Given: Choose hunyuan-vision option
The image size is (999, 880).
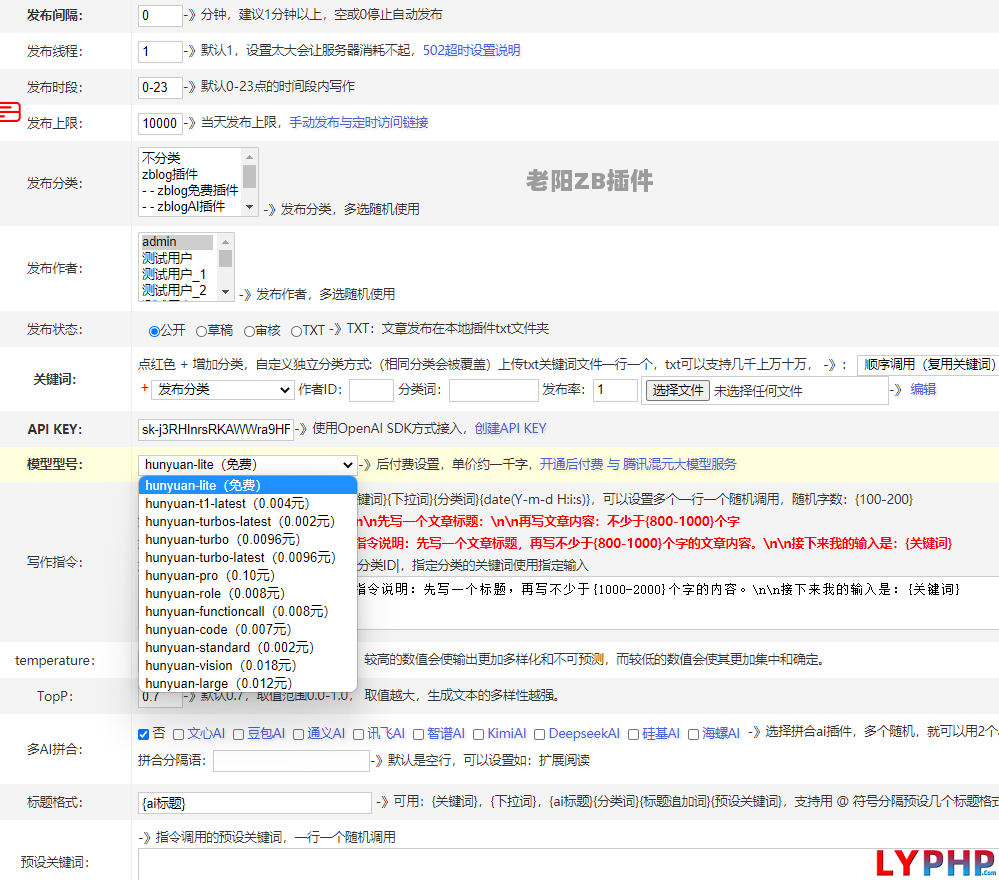Looking at the screenshot, I should click(247, 665).
